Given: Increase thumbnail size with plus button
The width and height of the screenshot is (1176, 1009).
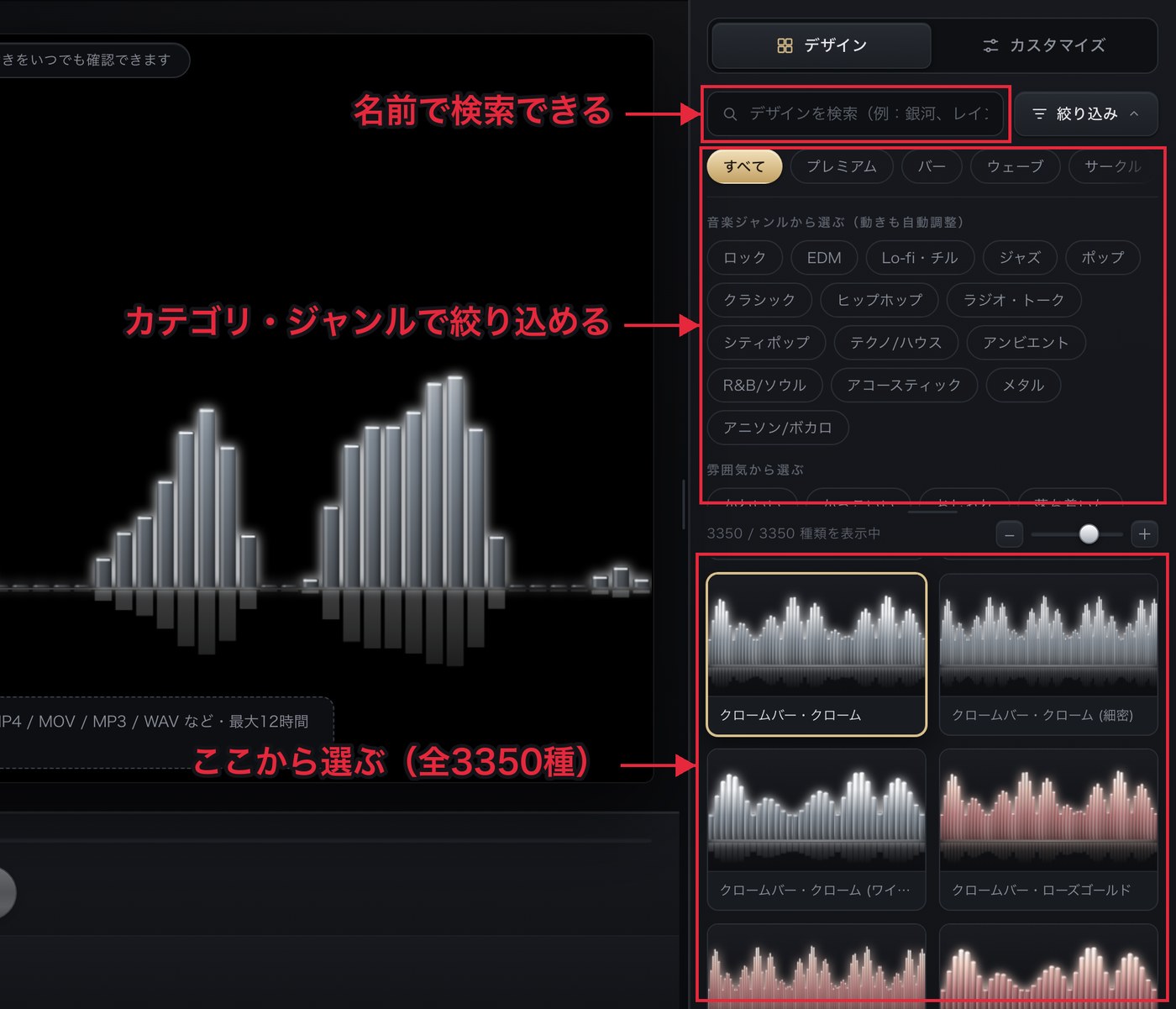Looking at the screenshot, I should coord(1144,534).
